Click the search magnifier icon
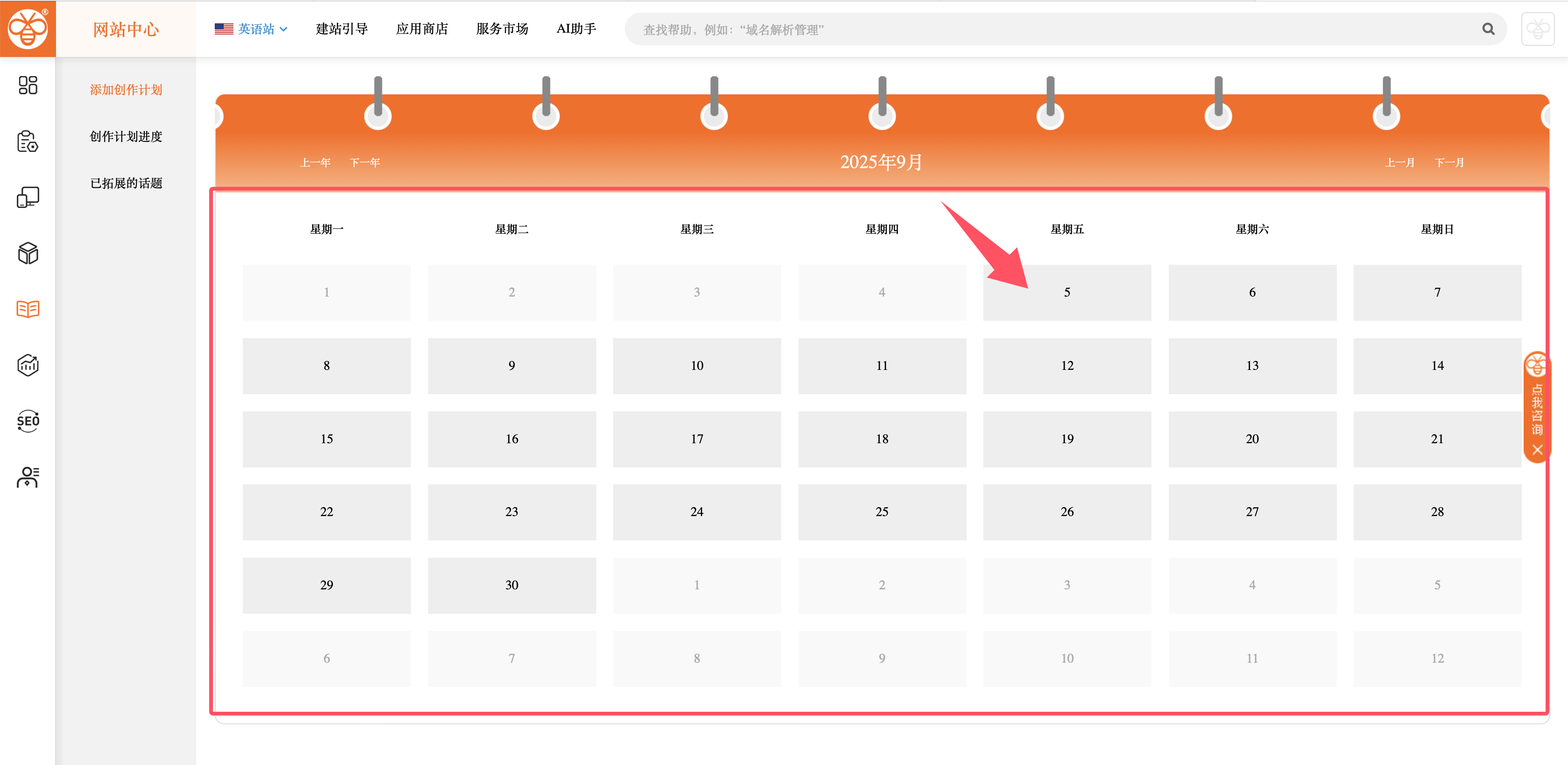 tap(1488, 29)
